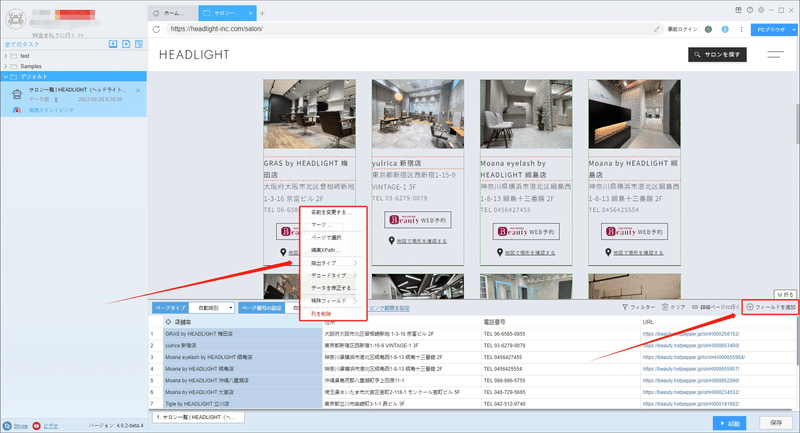Click the blue round toolbar icon
This screenshot has width=800, height=433.
(x=725, y=30)
